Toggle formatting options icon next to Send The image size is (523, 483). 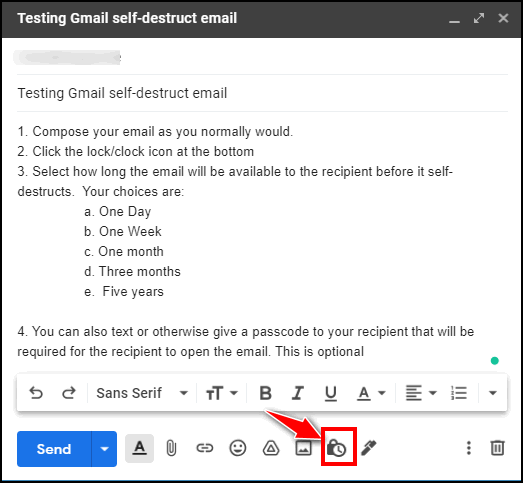[x=139, y=448]
